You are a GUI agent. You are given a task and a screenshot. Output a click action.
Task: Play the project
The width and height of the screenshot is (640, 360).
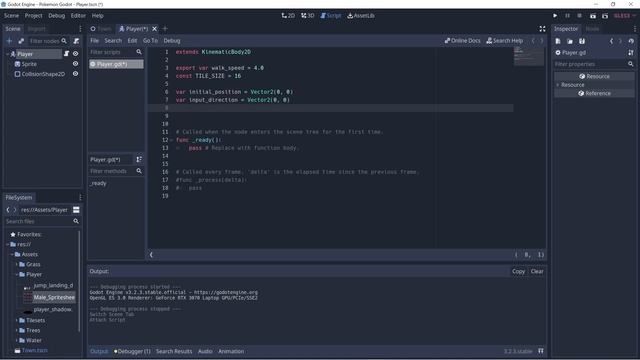pos(555,16)
